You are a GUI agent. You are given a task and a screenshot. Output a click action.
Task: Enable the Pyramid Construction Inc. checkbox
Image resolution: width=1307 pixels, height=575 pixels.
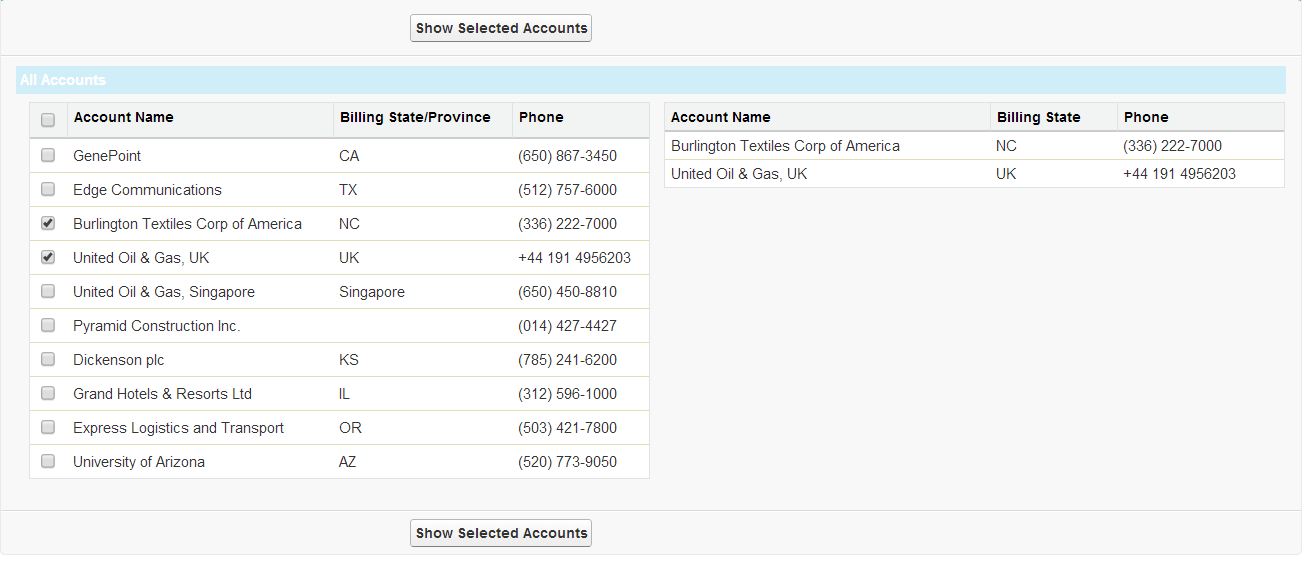point(48,325)
